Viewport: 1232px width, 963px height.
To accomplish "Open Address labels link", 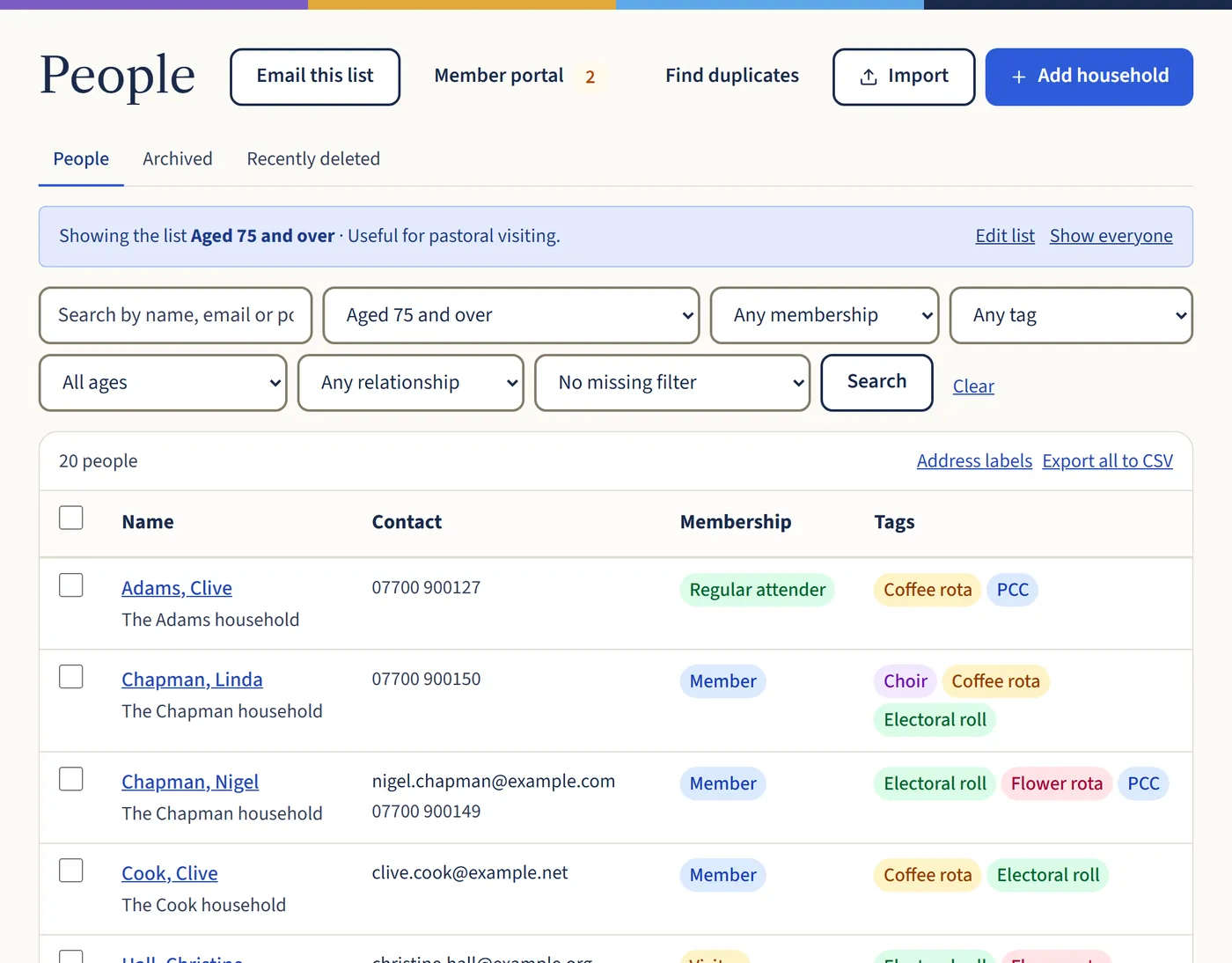I will [x=974, y=461].
